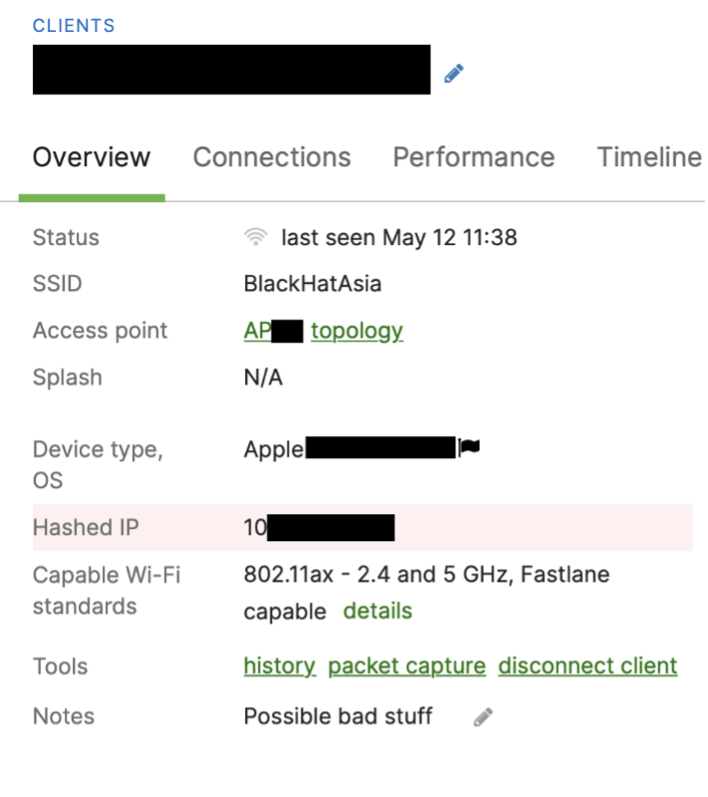Click the flag icon after device type
This screenshot has height=797, width=708.
click(469, 448)
